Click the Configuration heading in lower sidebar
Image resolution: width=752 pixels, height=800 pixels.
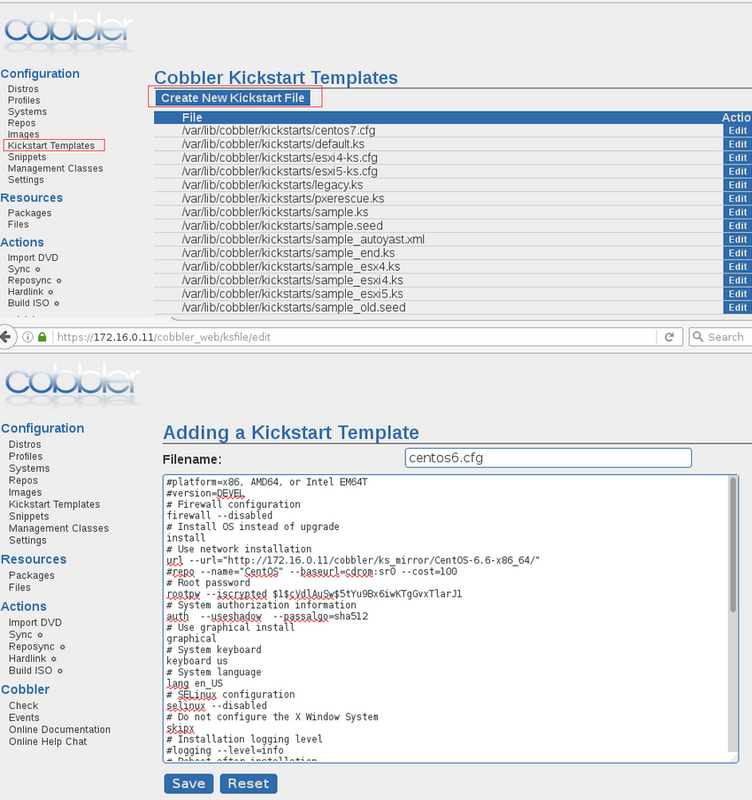click(42, 428)
